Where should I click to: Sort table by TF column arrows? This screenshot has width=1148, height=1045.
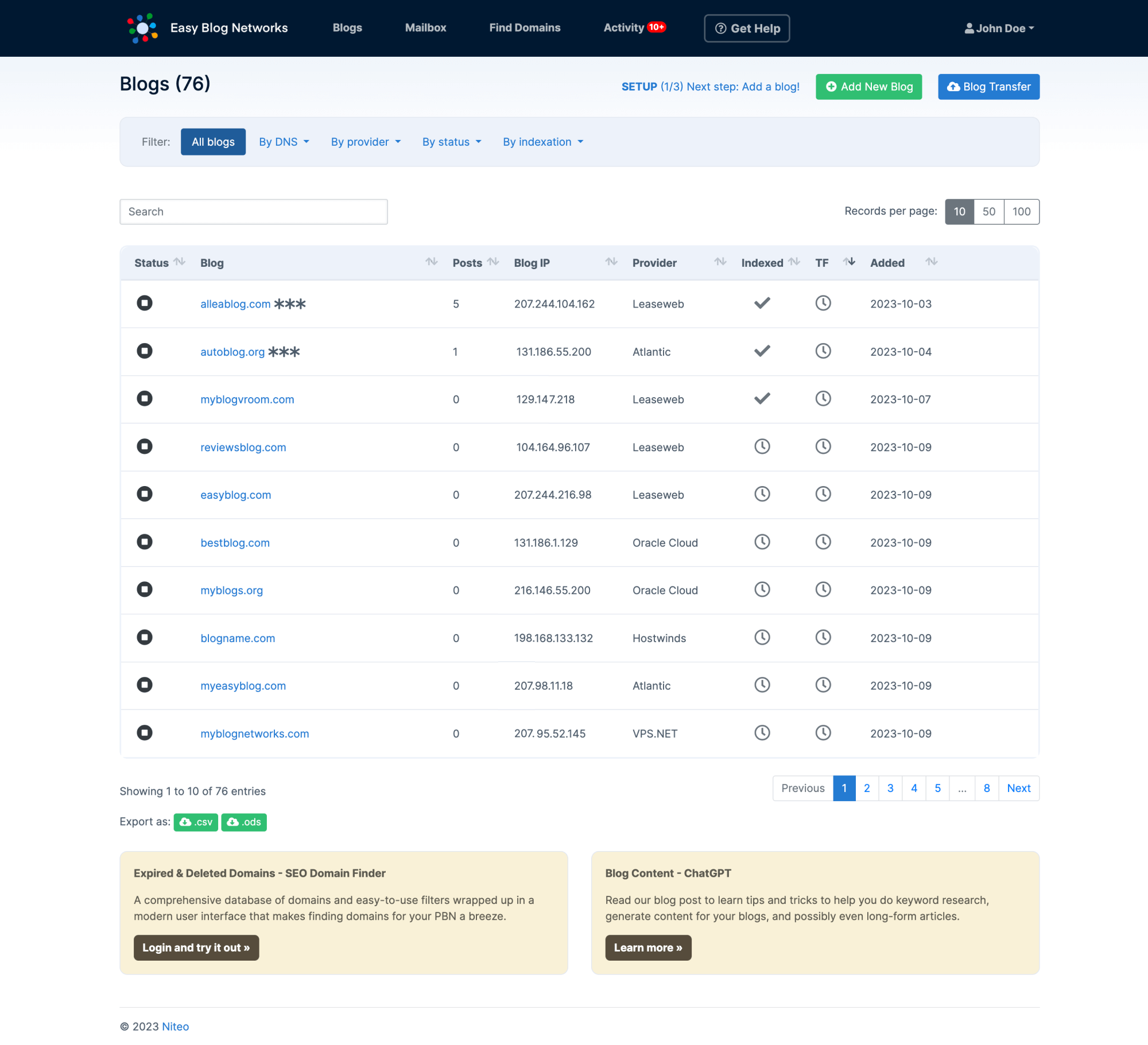[850, 262]
